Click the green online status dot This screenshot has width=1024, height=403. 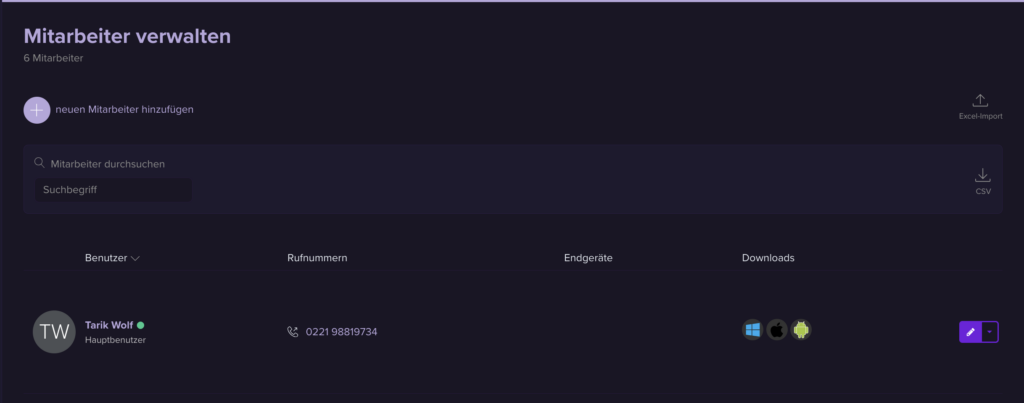[141, 325]
